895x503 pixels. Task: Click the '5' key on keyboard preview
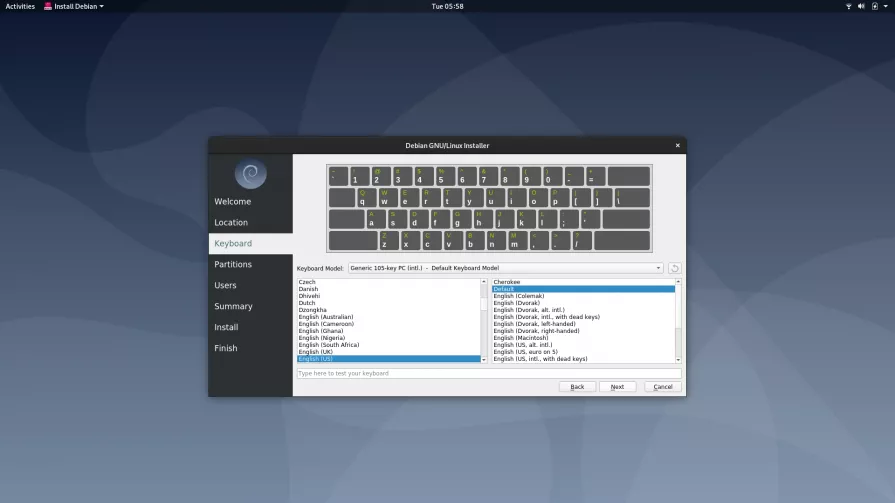pos(445,176)
